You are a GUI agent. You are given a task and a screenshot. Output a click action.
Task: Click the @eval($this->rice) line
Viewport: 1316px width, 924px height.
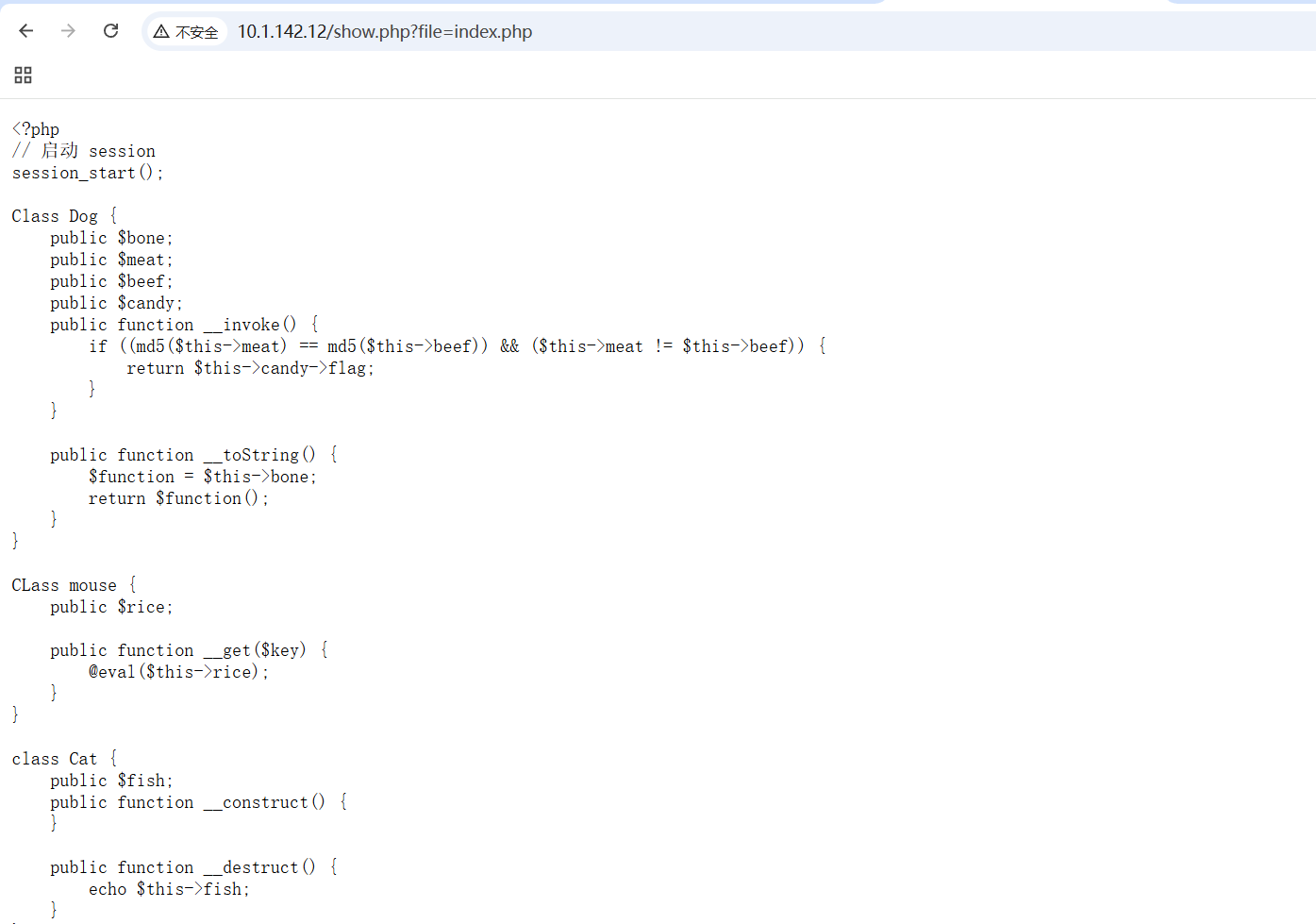(x=178, y=672)
